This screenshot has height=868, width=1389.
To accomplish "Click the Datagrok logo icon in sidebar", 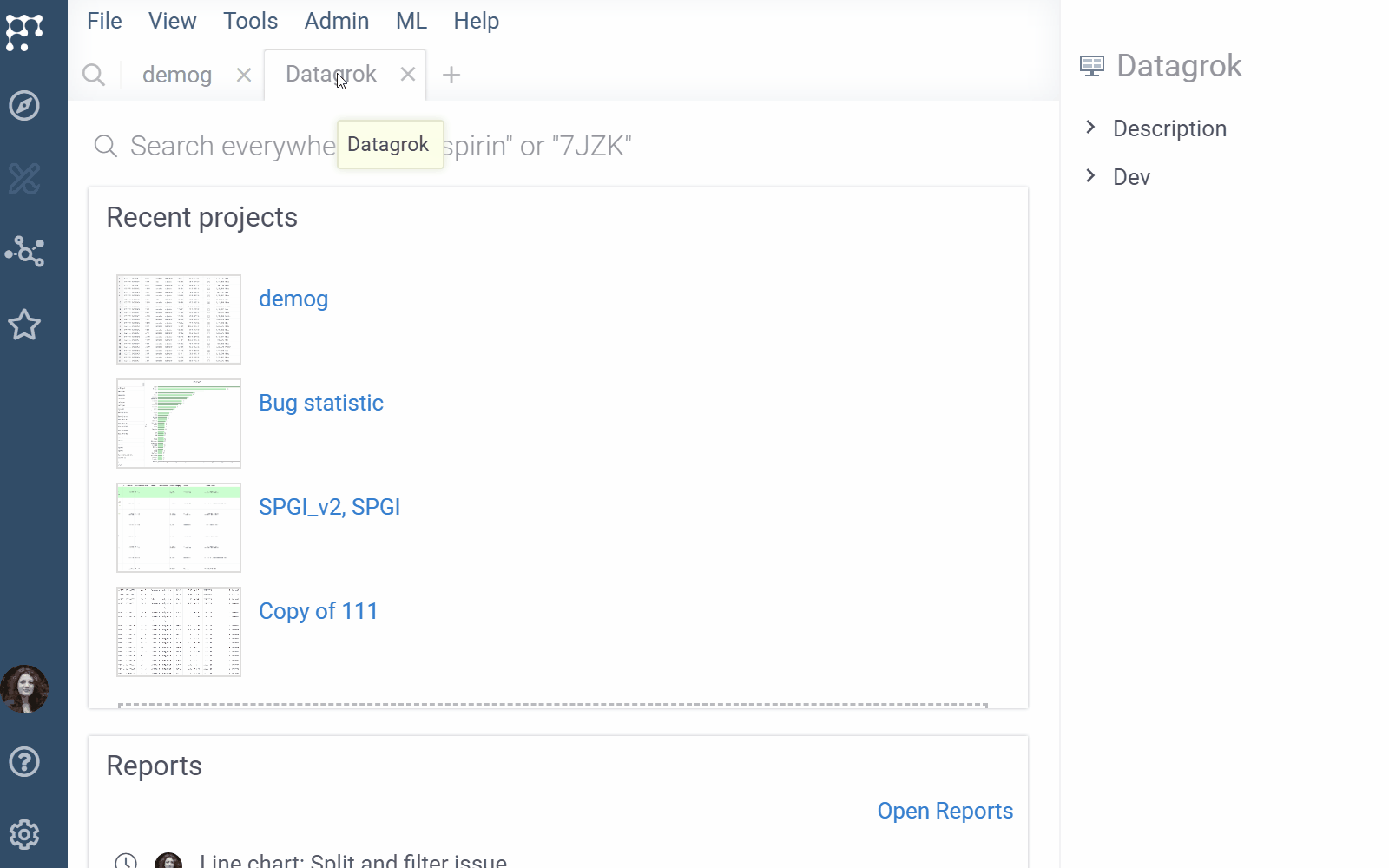I will click(24, 32).
